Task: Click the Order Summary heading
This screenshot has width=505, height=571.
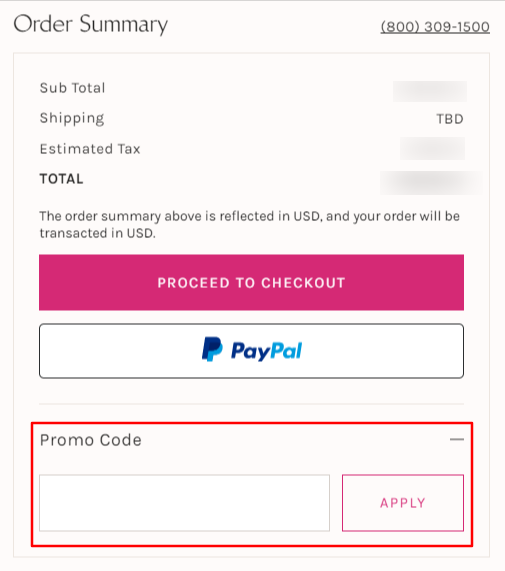Action: click(x=91, y=24)
